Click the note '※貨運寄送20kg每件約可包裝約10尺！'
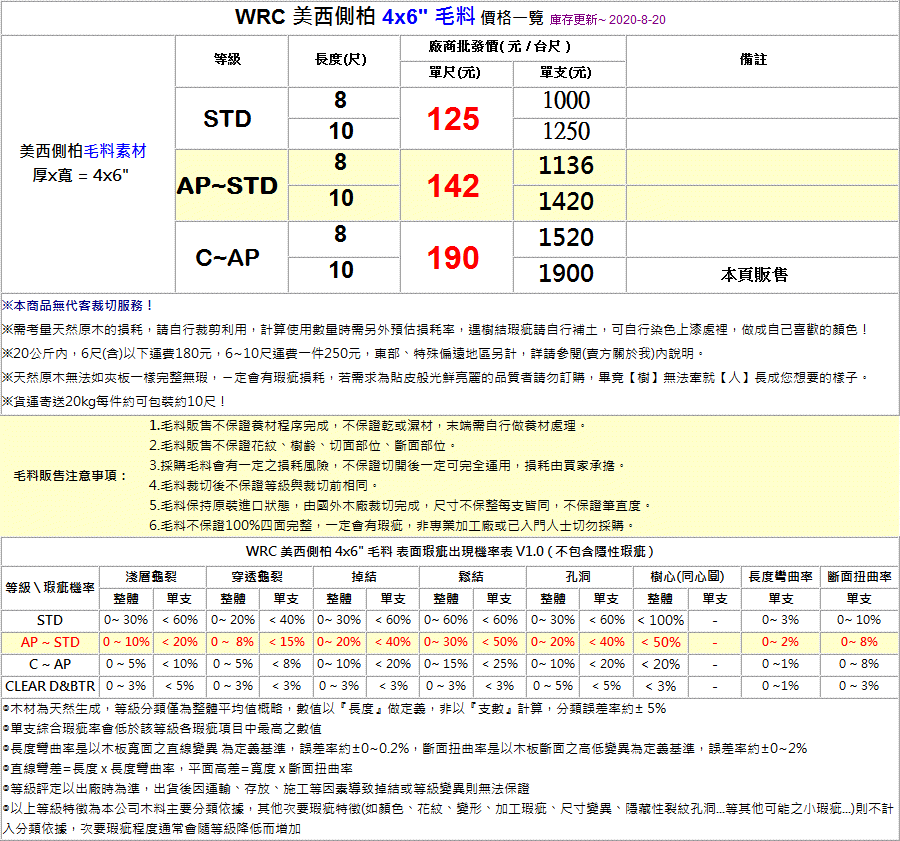The image size is (900, 841). (114, 401)
